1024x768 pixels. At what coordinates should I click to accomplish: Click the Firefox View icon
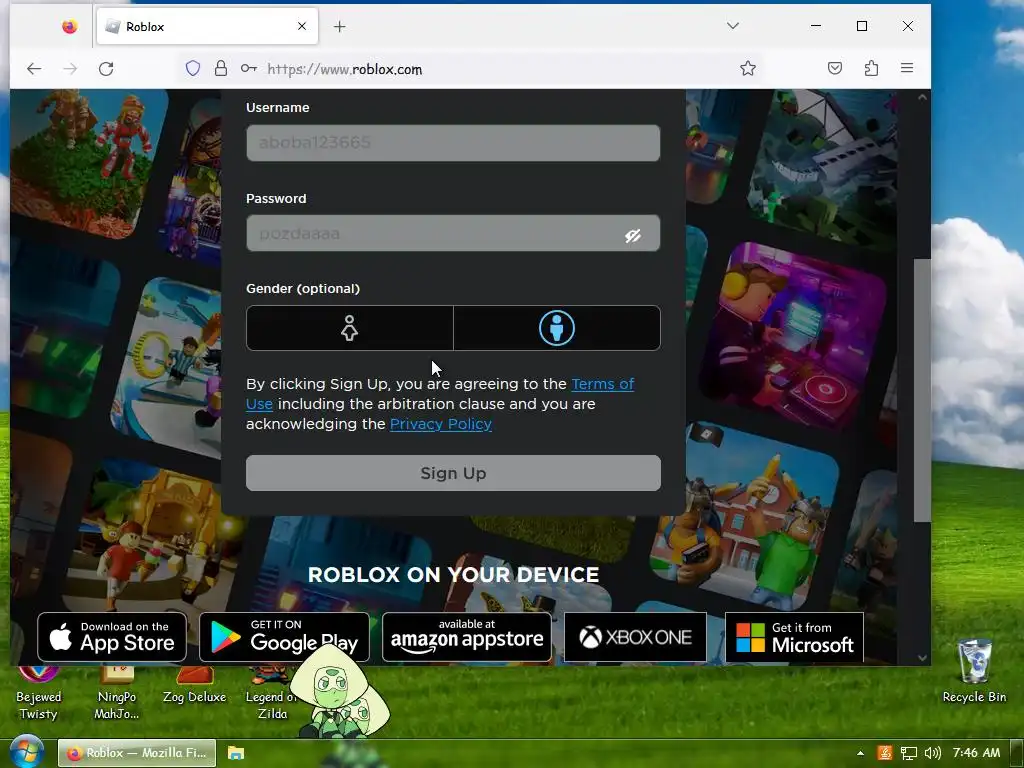(70, 26)
